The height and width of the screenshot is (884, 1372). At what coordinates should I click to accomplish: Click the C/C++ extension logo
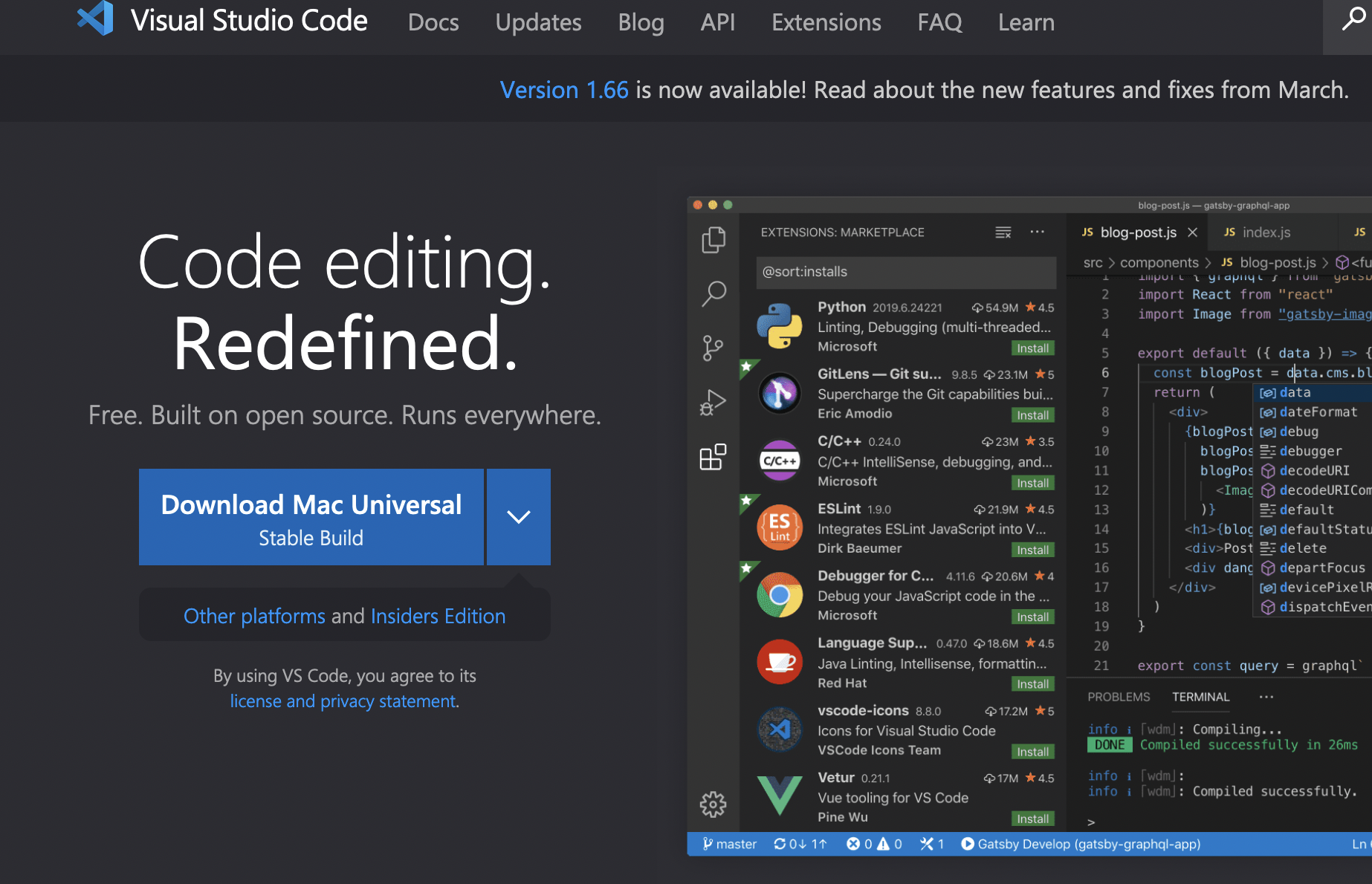pos(780,461)
